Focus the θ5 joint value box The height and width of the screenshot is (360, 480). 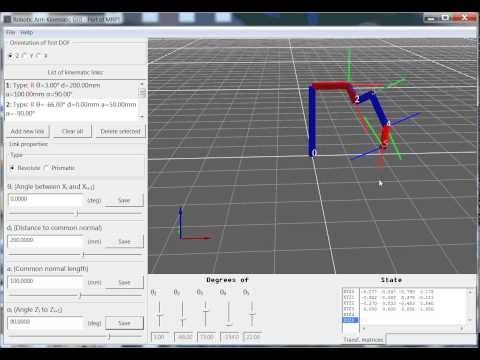(253, 337)
